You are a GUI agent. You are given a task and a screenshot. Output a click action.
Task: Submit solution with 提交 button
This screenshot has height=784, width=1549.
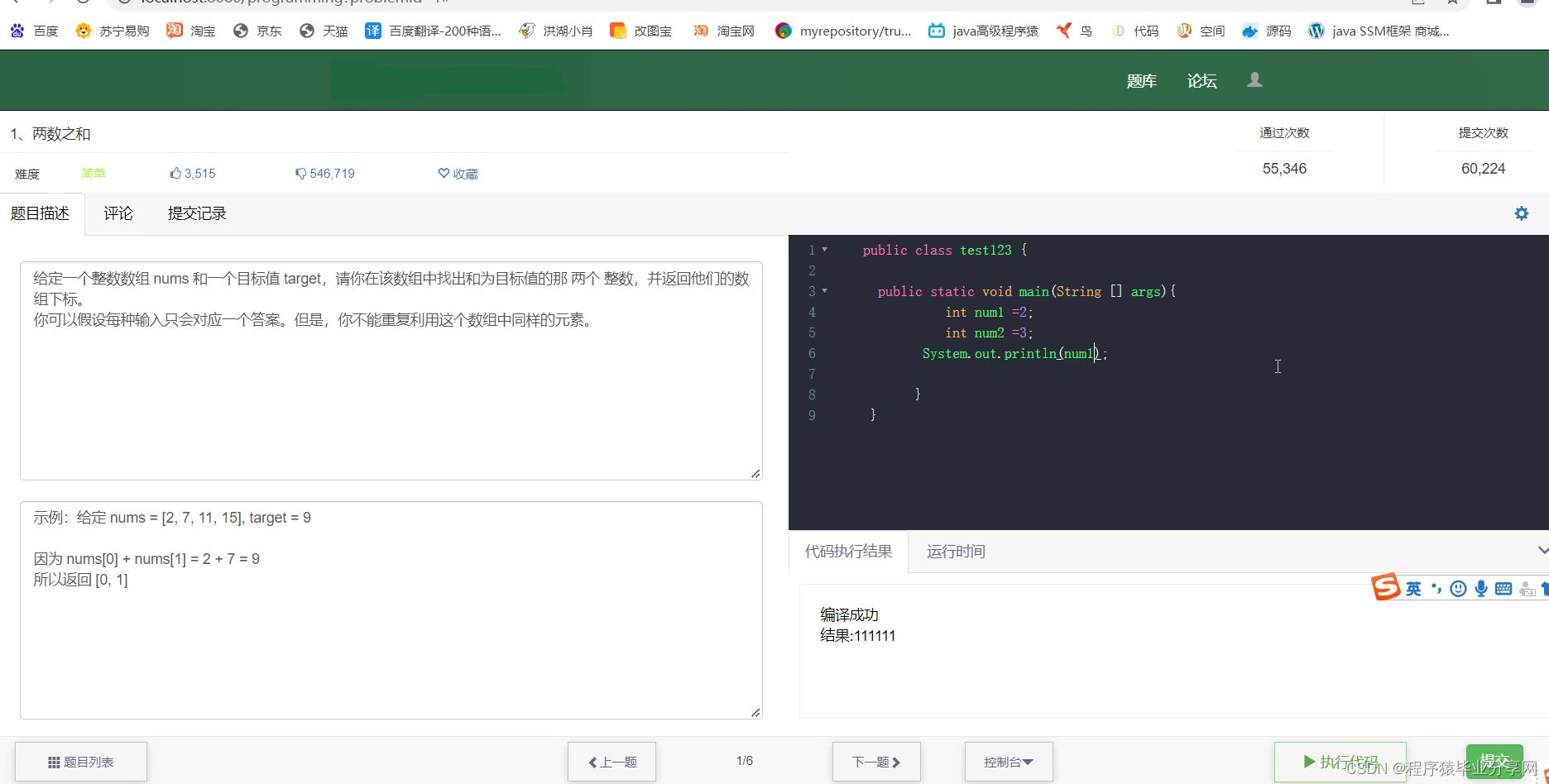1494,762
